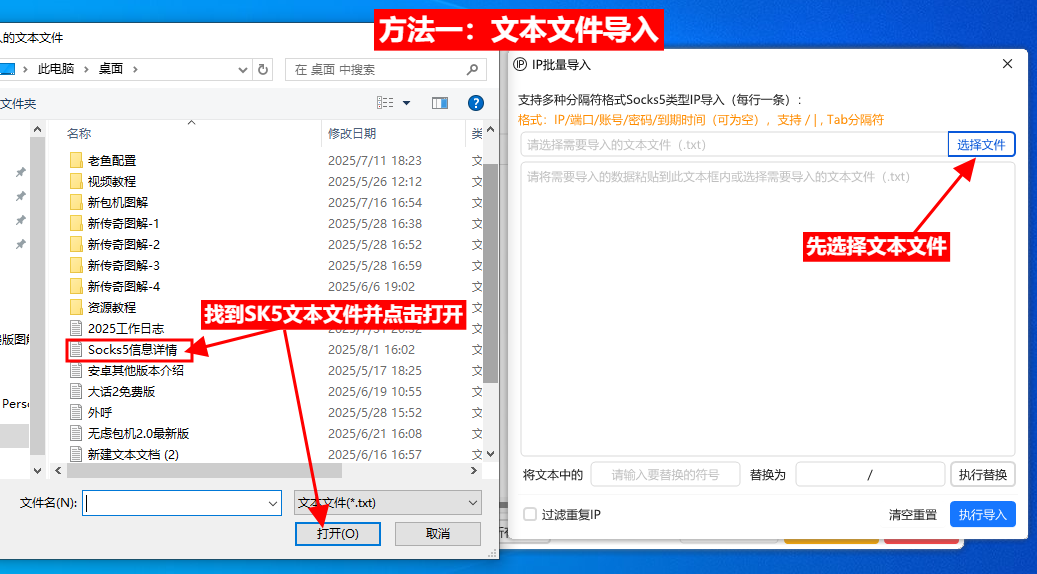Click the 文件名 input field
The width and height of the screenshot is (1037, 574).
pyautogui.click(x=175, y=504)
